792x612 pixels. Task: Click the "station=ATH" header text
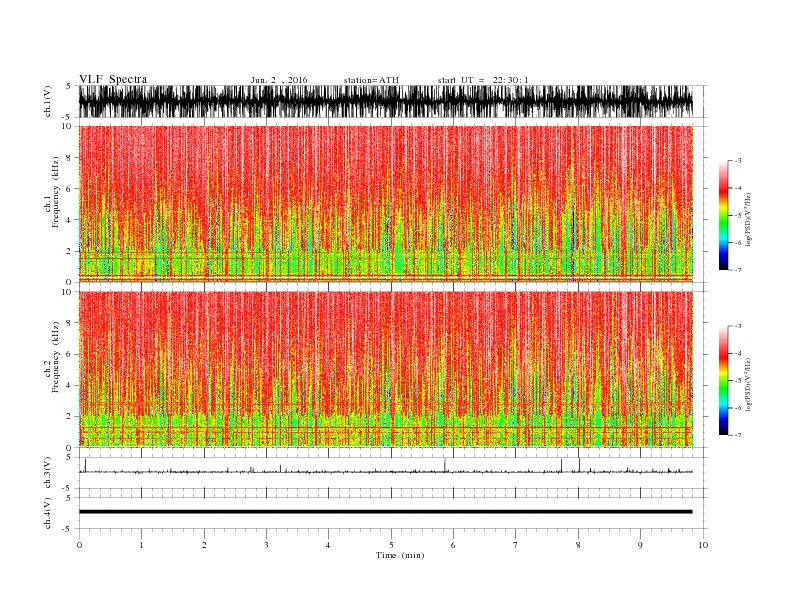(x=371, y=80)
